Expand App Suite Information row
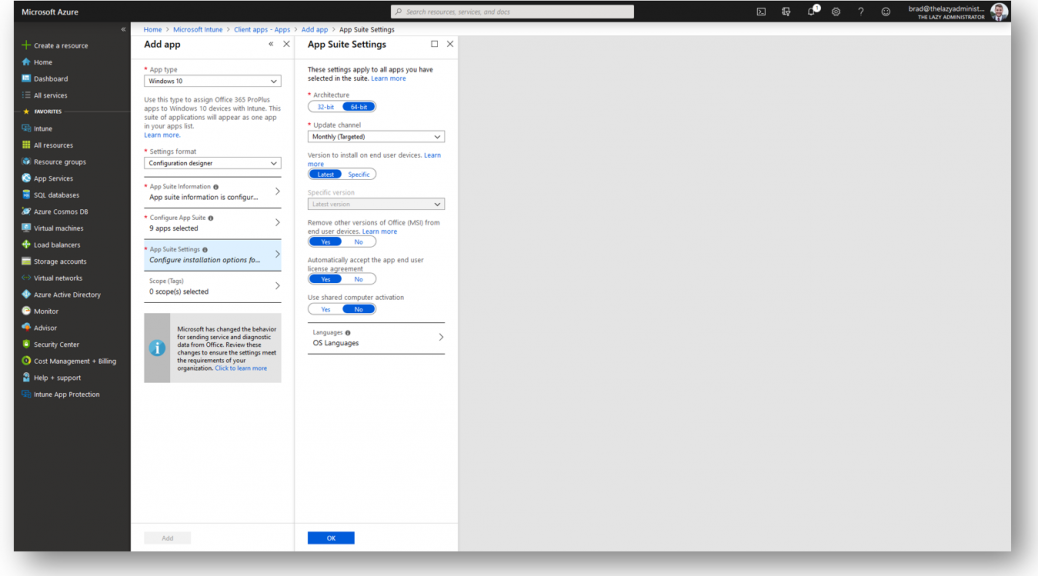Screen dimensions: 1038x576 [212, 192]
